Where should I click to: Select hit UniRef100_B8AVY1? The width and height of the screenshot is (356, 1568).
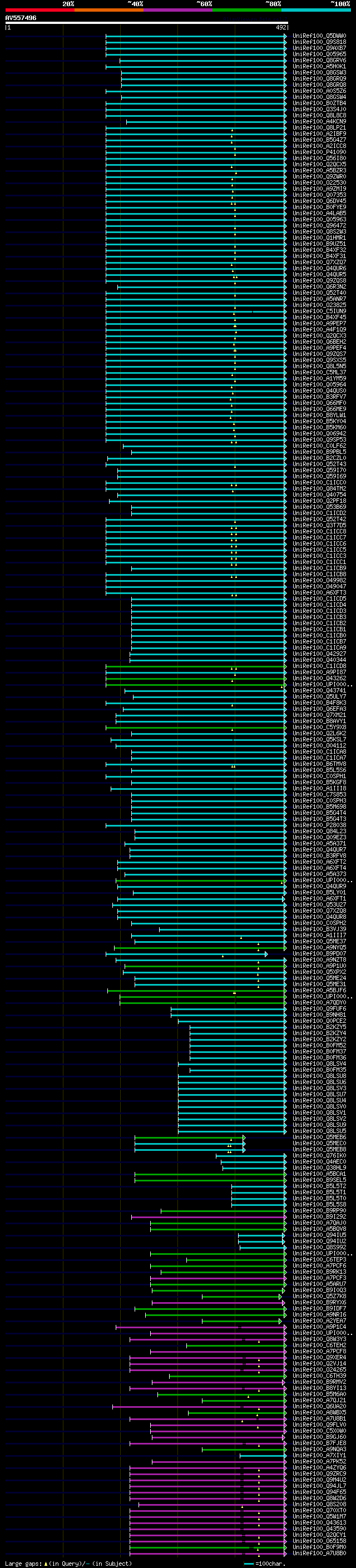click(x=319, y=721)
